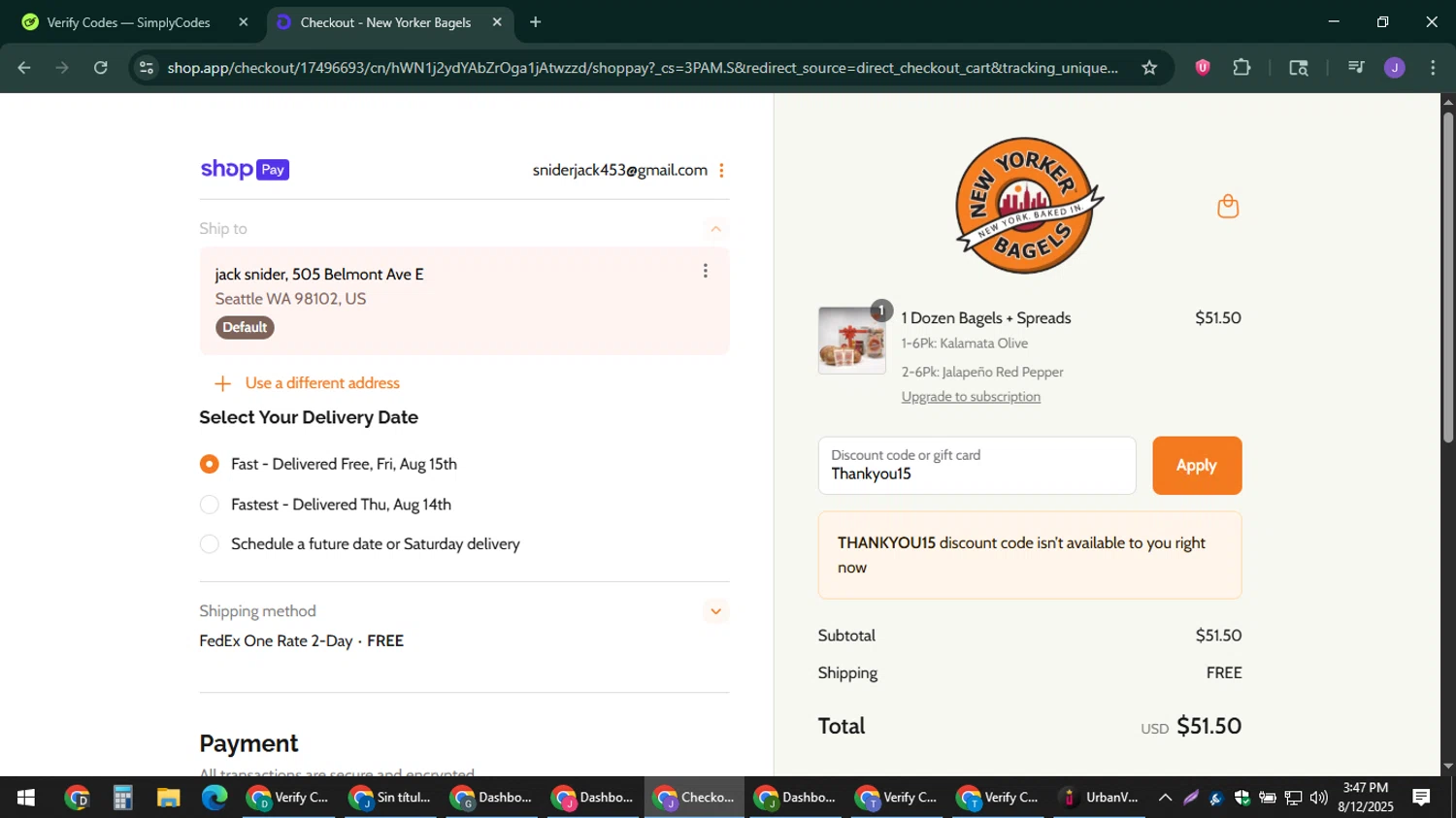Click the discount code input field
Image resolution: width=1456 pixels, height=818 pixels.
point(976,466)
